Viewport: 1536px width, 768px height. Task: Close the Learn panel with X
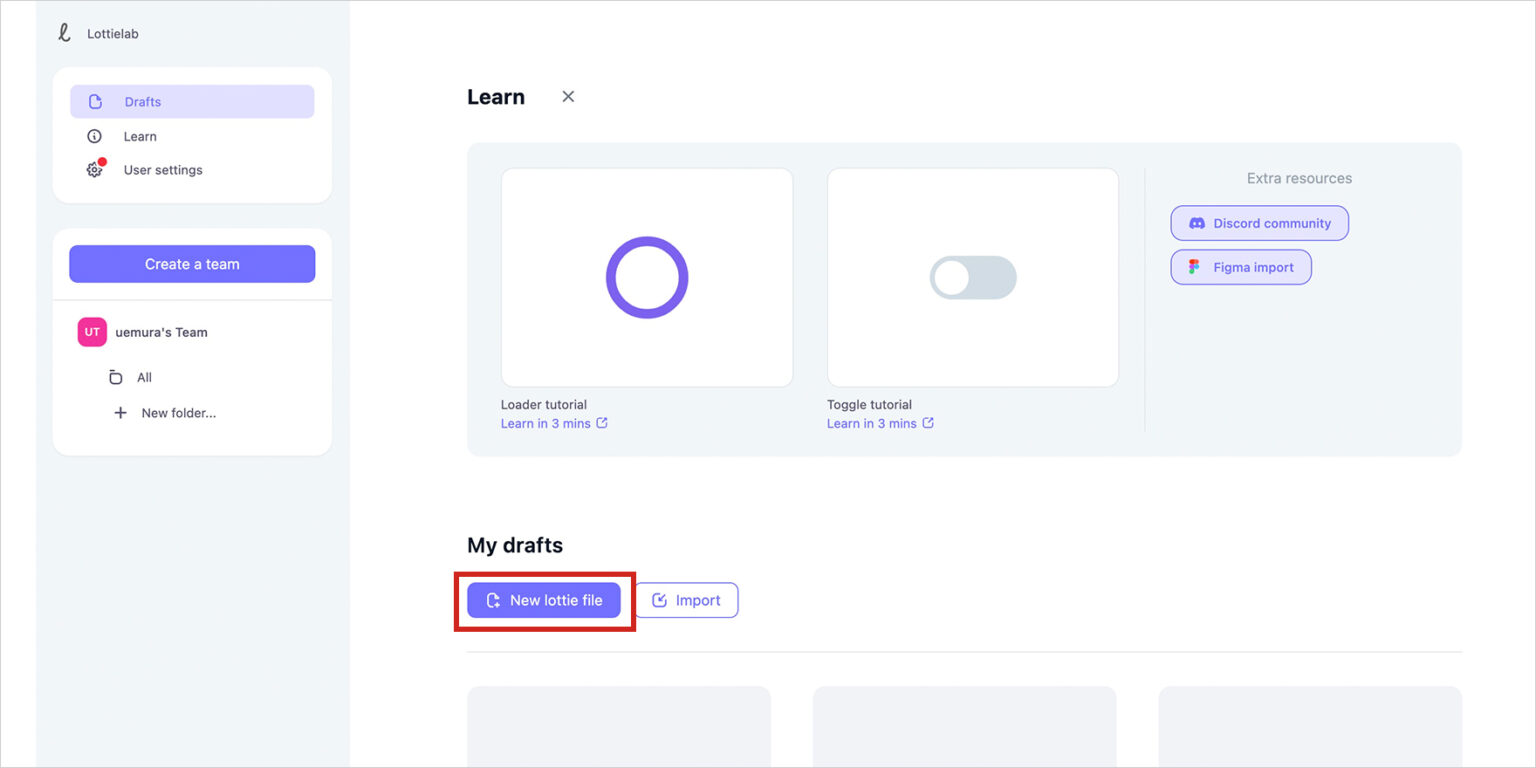pyautogui.click(x=568, y=97)
